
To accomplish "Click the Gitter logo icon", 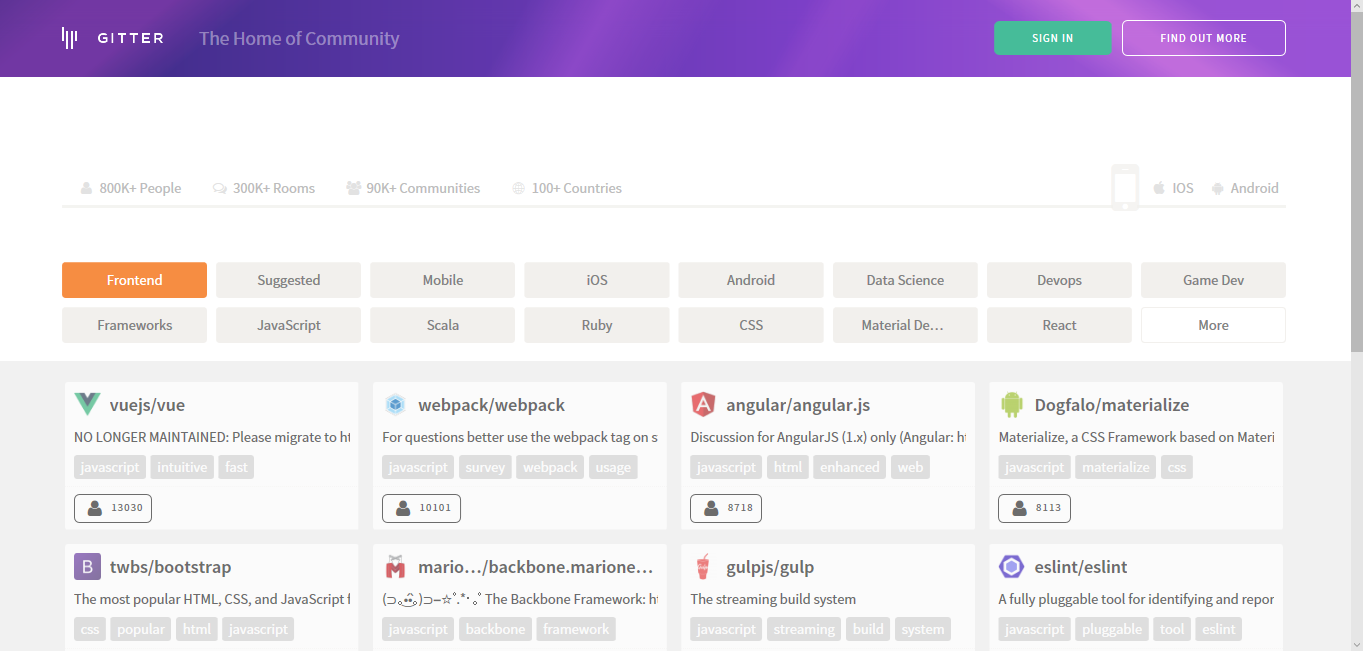I will click(69, 38).
